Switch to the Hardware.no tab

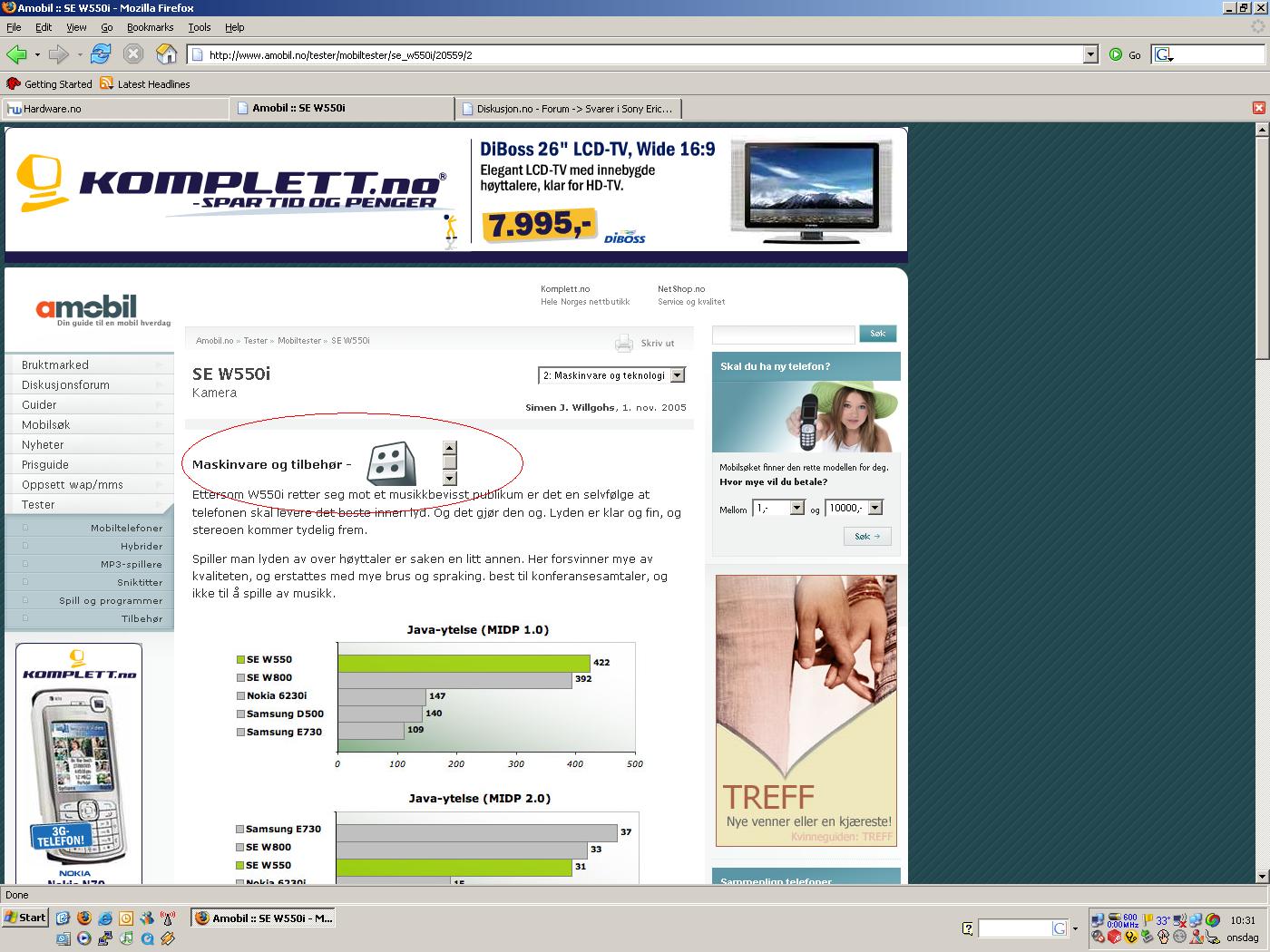115,108
